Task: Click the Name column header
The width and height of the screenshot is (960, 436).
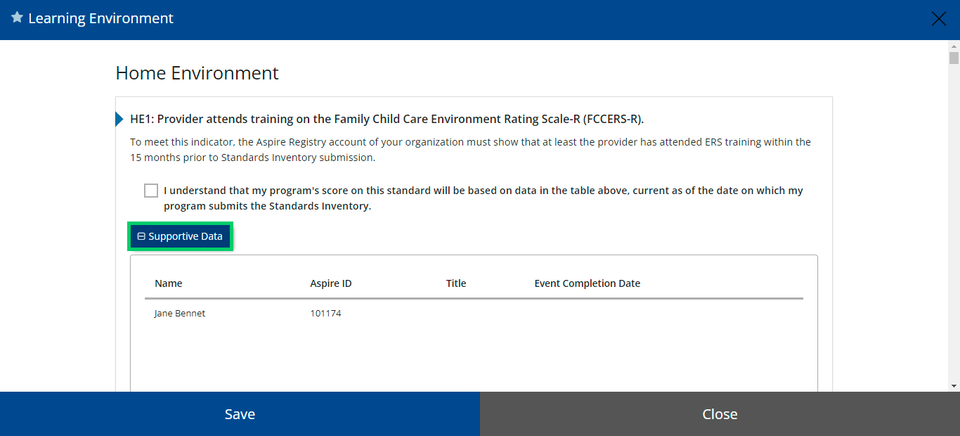Action: pyautogui.click(x=168, y=284)
